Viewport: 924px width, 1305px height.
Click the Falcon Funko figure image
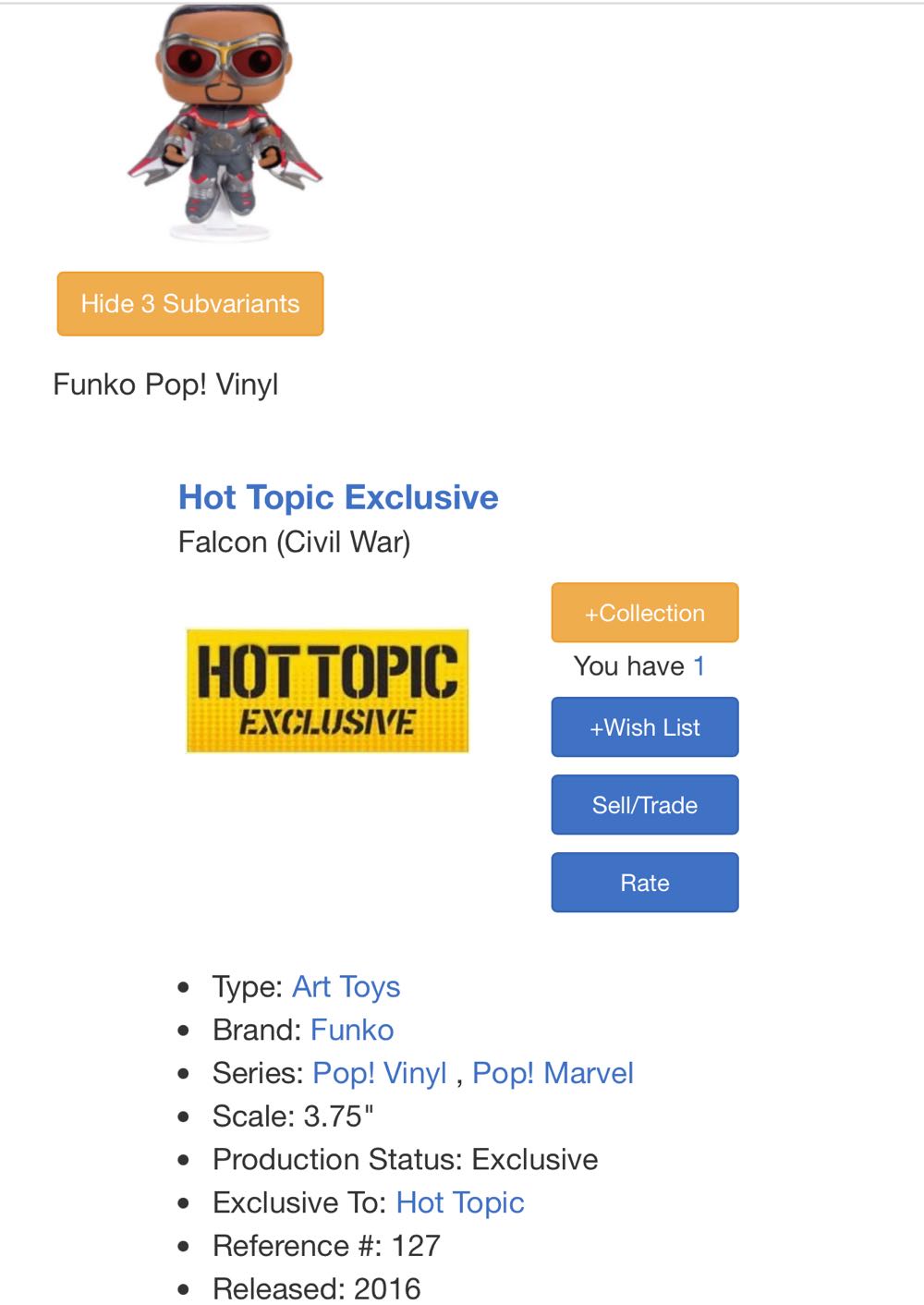pyautogui.click(x=225, y=125)
